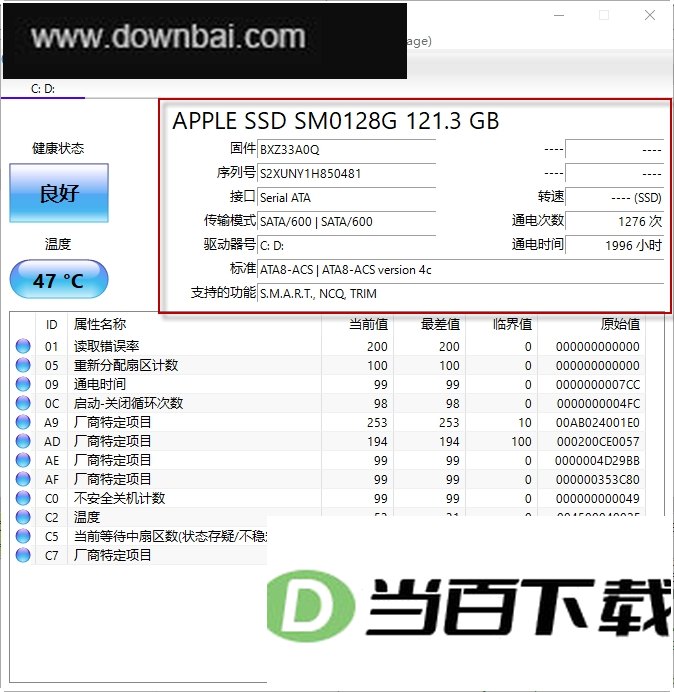674x692 pixels.
Task: Click the rotation rate field ---- (SSD)
Action: pyautogui.click(x=614, y=197)
